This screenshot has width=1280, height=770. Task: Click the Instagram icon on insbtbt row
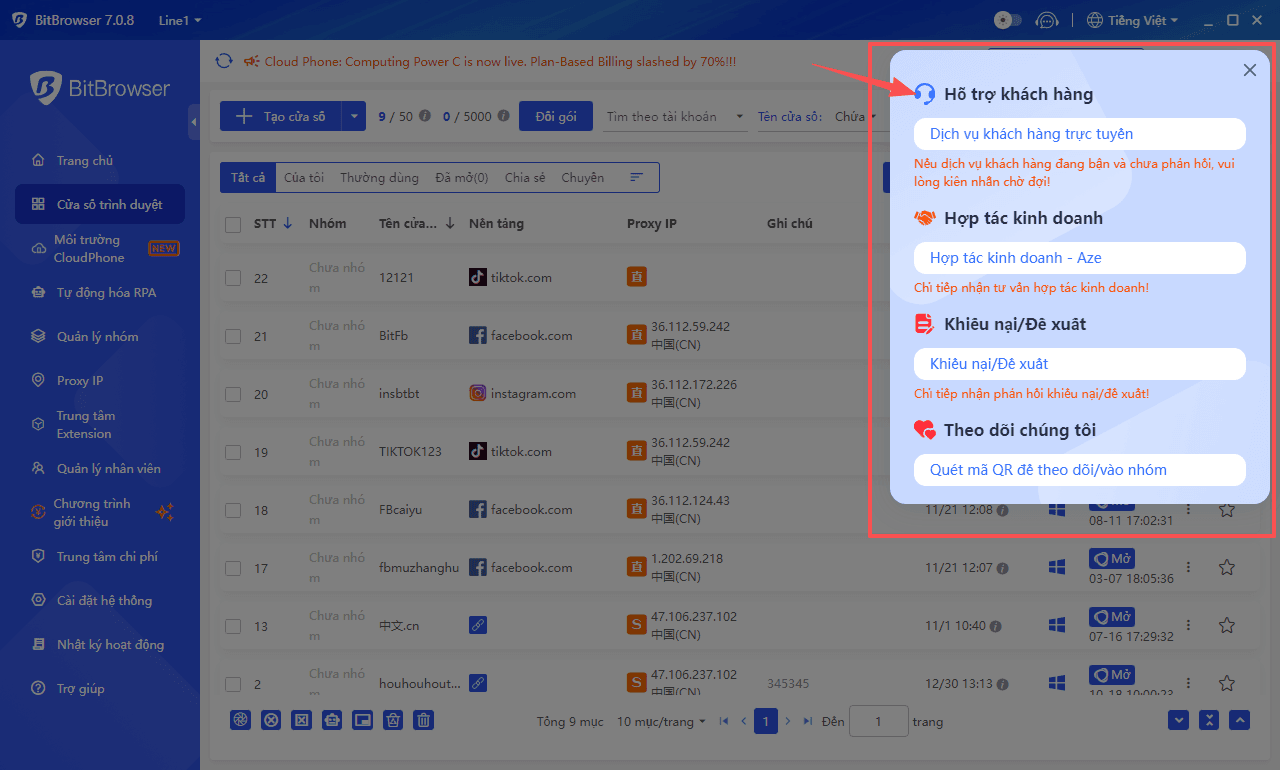[x=478, y=393]
